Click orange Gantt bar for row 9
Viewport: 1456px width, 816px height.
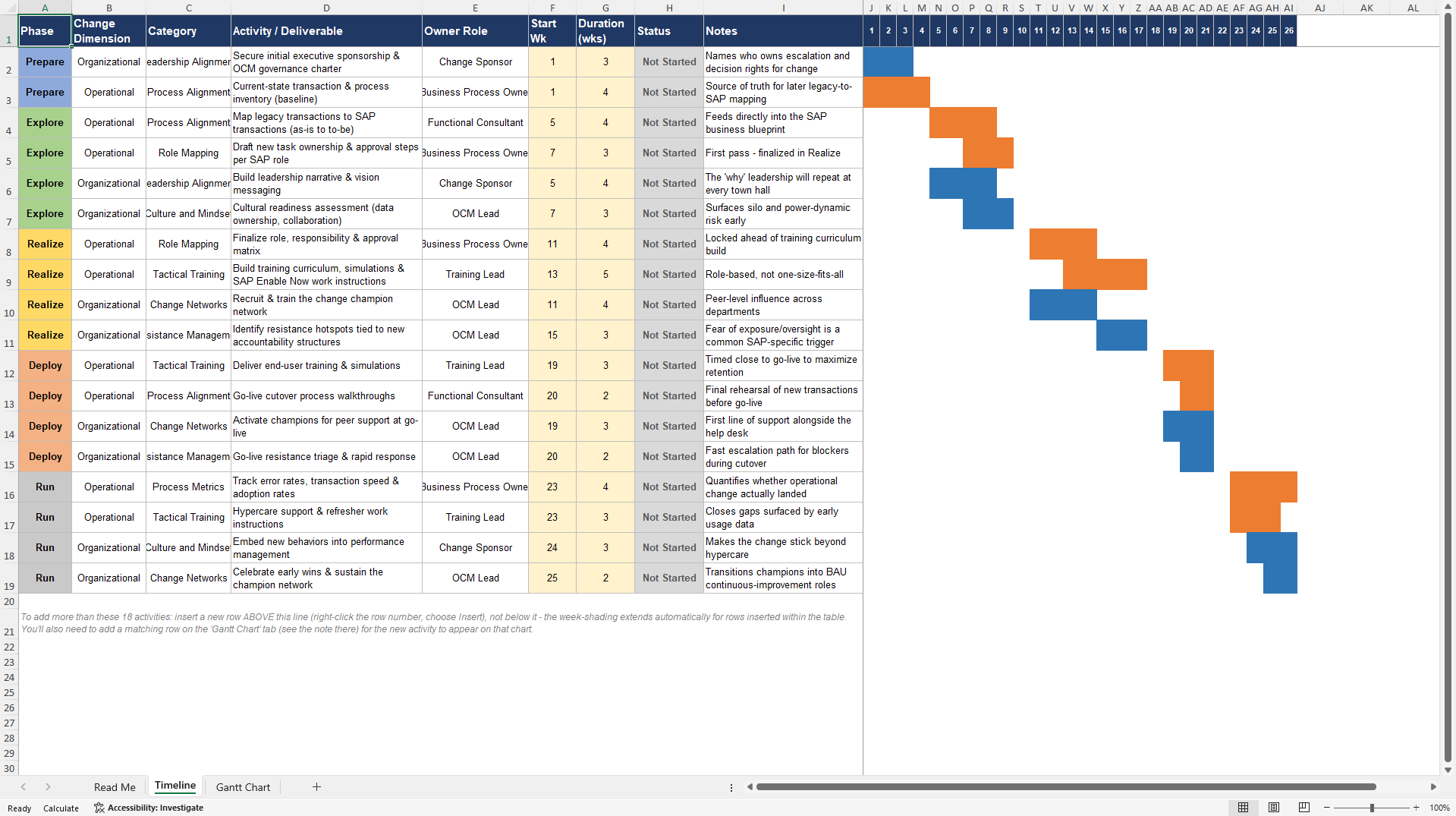click(1105, 275)
